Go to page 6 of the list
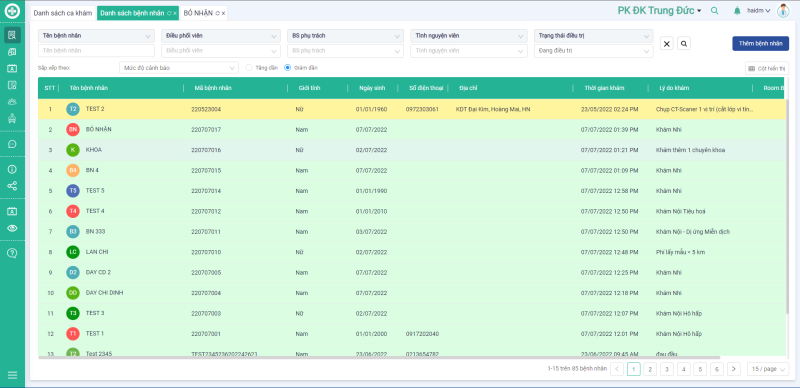800x388 pixels. [x=717, y=369]
